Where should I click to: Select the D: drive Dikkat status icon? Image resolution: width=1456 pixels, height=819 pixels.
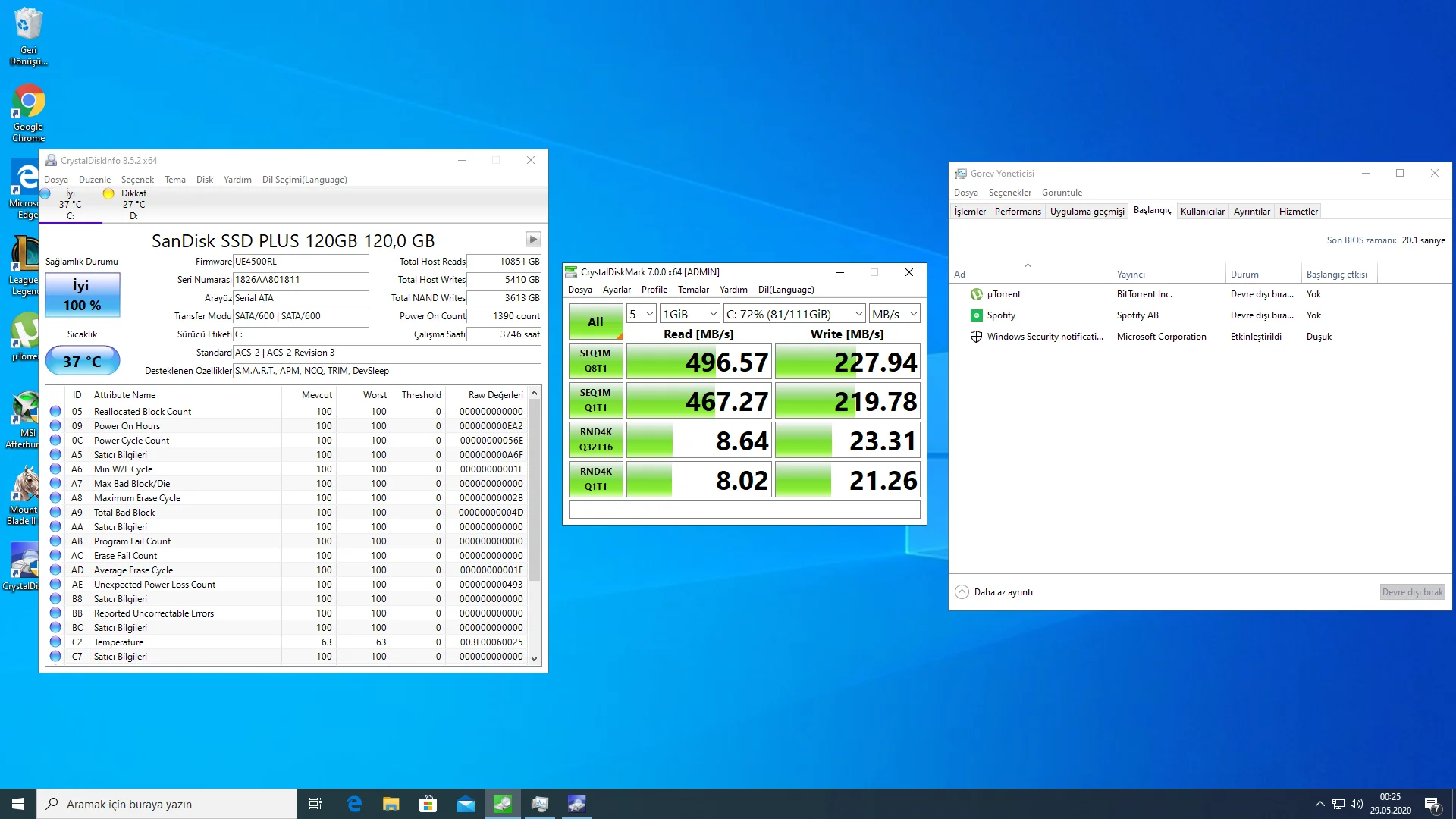coord(108,194)
